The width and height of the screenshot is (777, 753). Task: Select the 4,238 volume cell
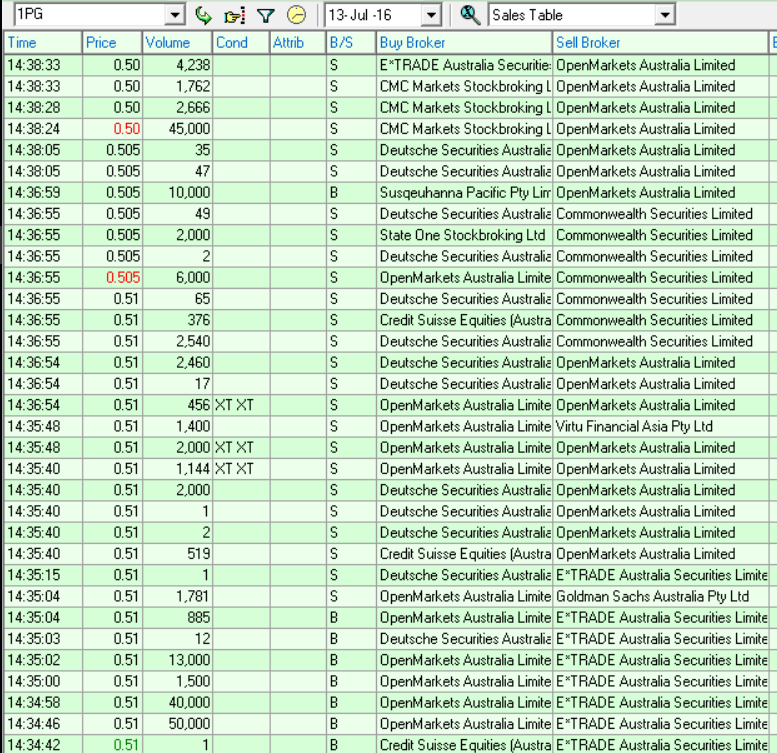pyautogui.click(x=177, y=65)
